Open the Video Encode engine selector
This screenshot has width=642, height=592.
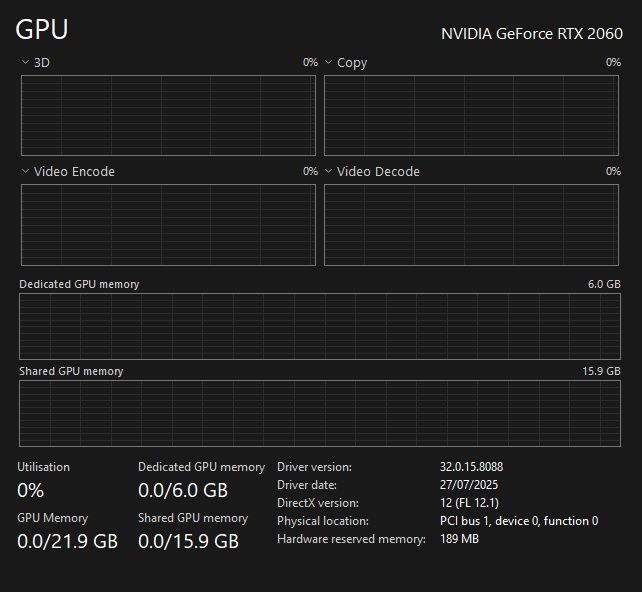point(26,171)
